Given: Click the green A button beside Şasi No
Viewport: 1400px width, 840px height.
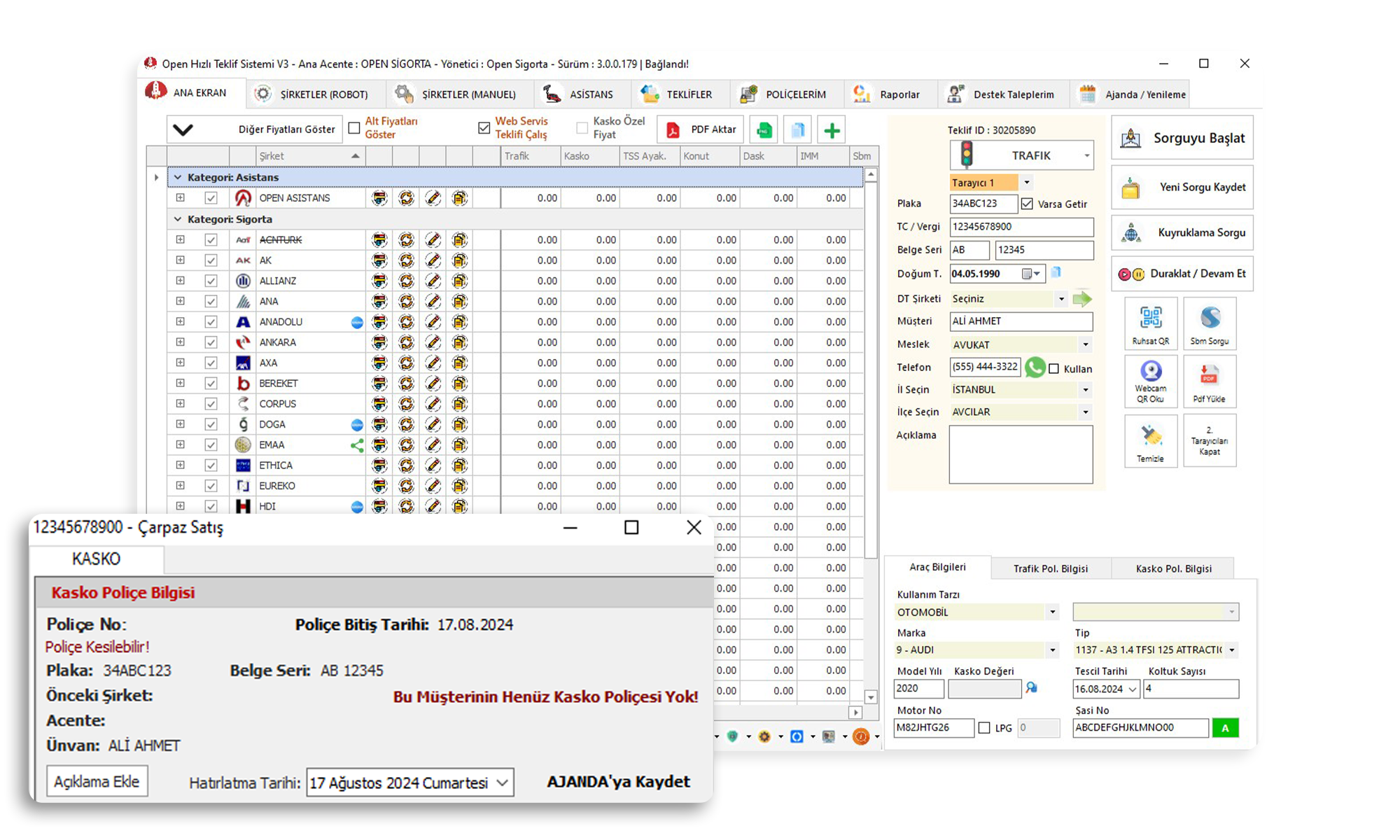Looking at the screenshot, I should (1225, 728).
